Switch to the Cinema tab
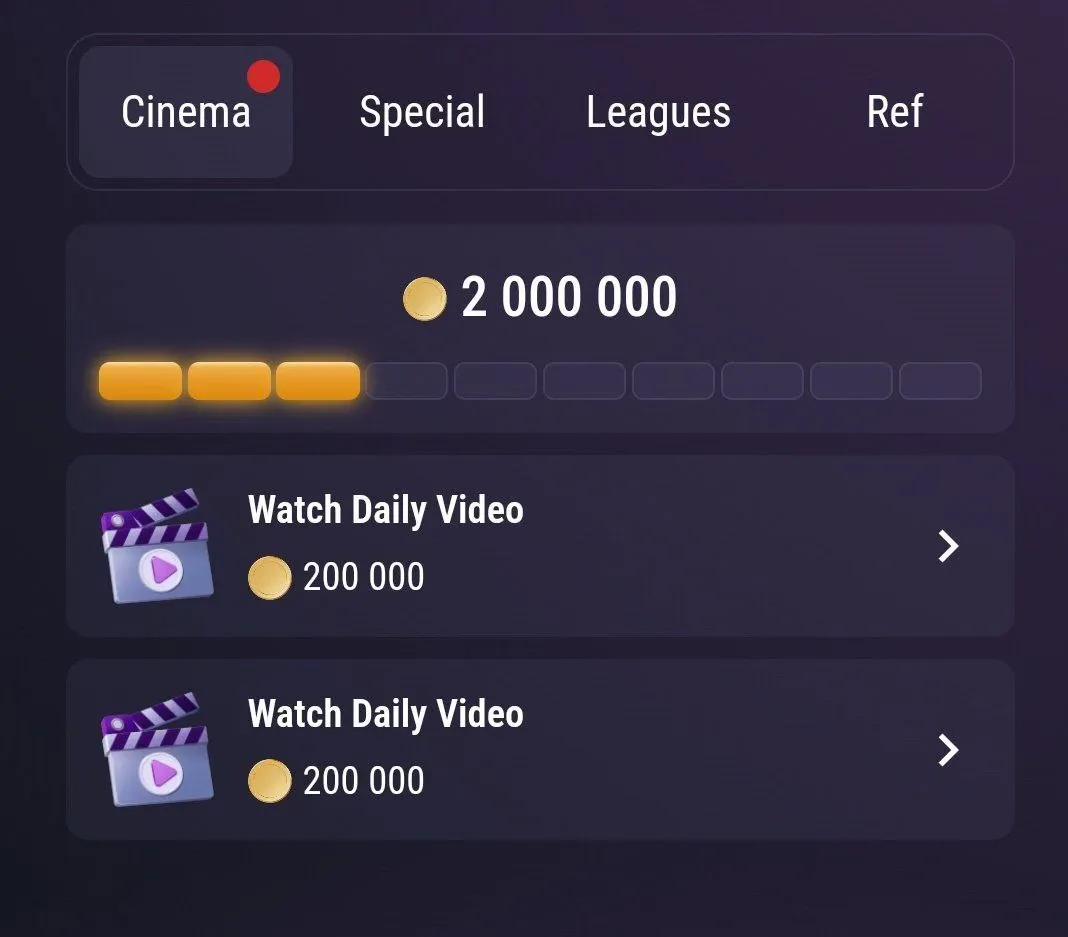1068x937 pixels. click(186, 112)
